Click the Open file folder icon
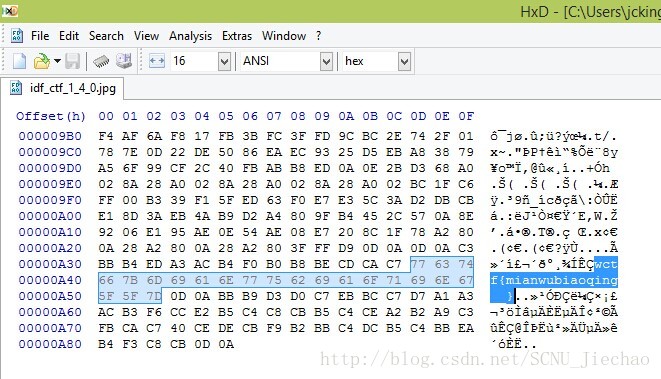 click(x=42, y=61)
